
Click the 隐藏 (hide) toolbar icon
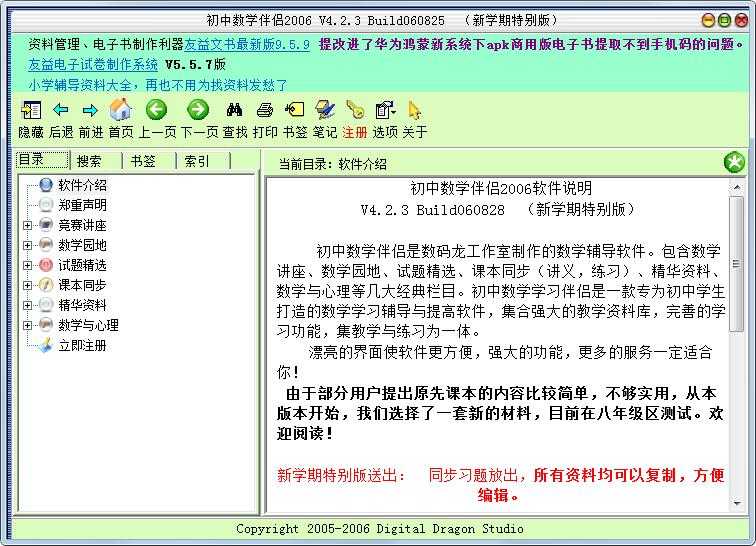tap(31, 110)
